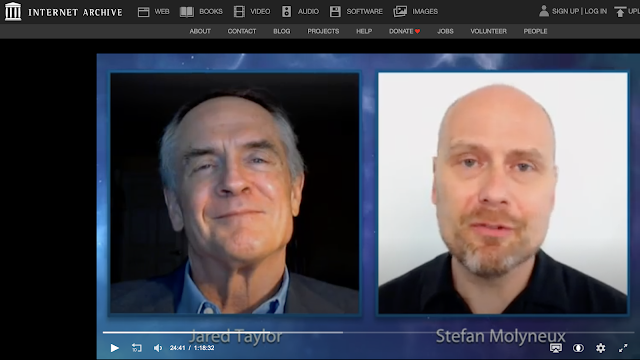Mute the video volume
Viewport: 640px width, 360px height.
point(158,348)
